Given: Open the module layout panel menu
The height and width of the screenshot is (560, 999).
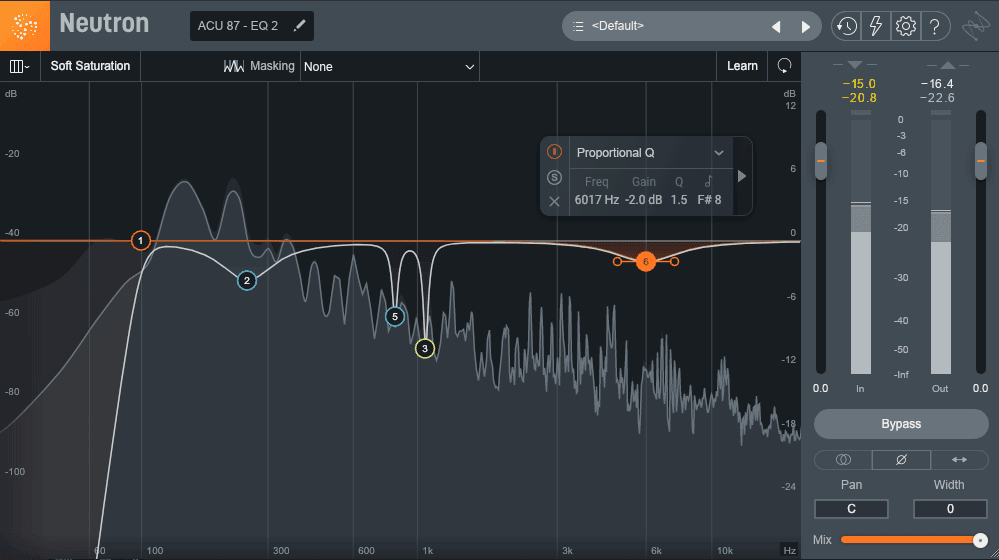Looking at the screenshot, I should [x=19, y=66].
